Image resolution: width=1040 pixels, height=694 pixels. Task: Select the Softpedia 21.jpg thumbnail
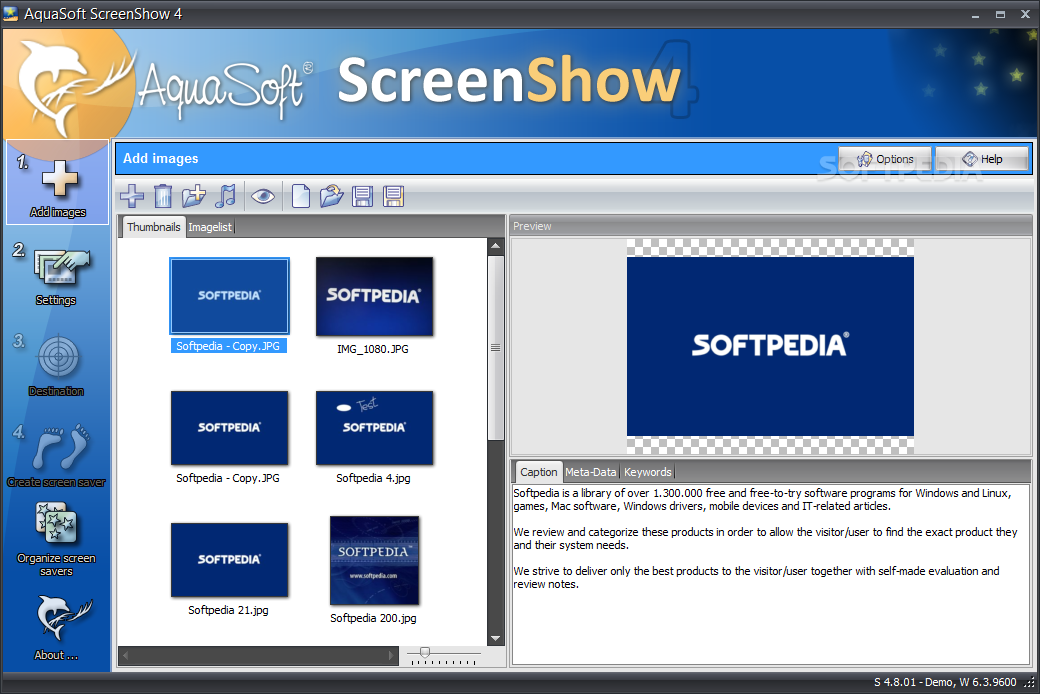pos(229,559)
